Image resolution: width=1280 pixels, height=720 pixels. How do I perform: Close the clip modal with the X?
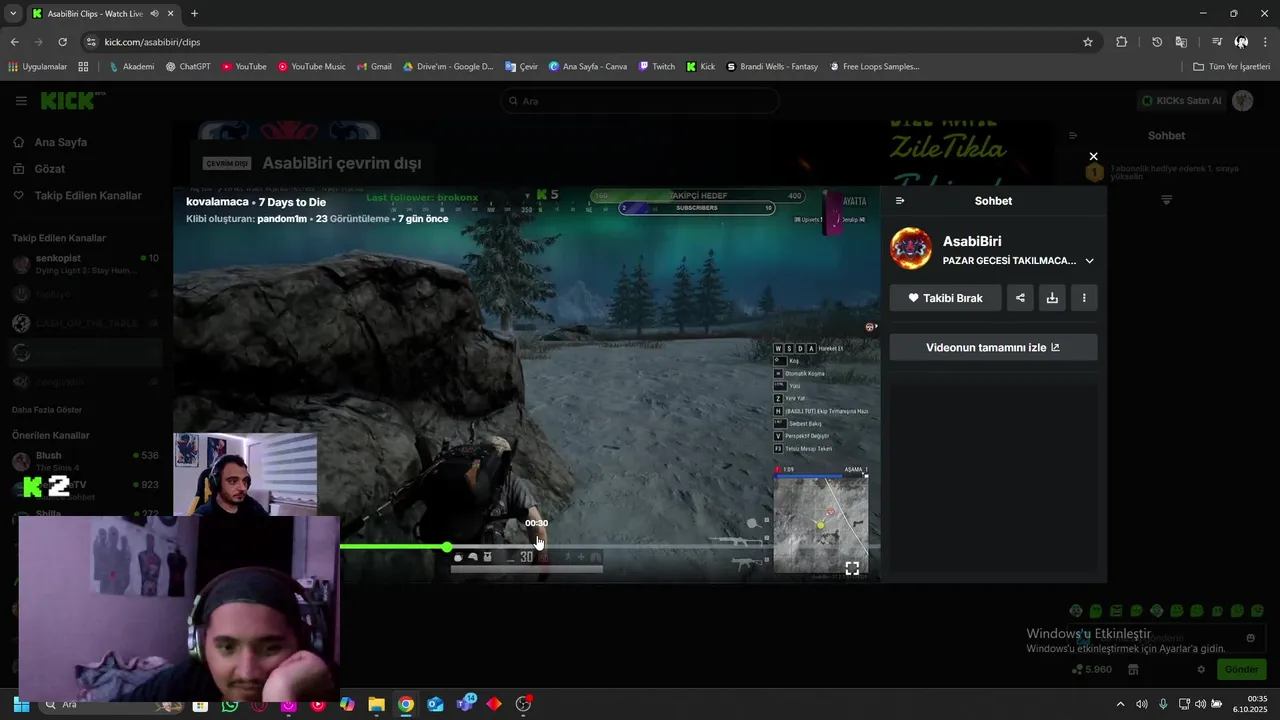pyautogui.click(x=1093, y=156)
